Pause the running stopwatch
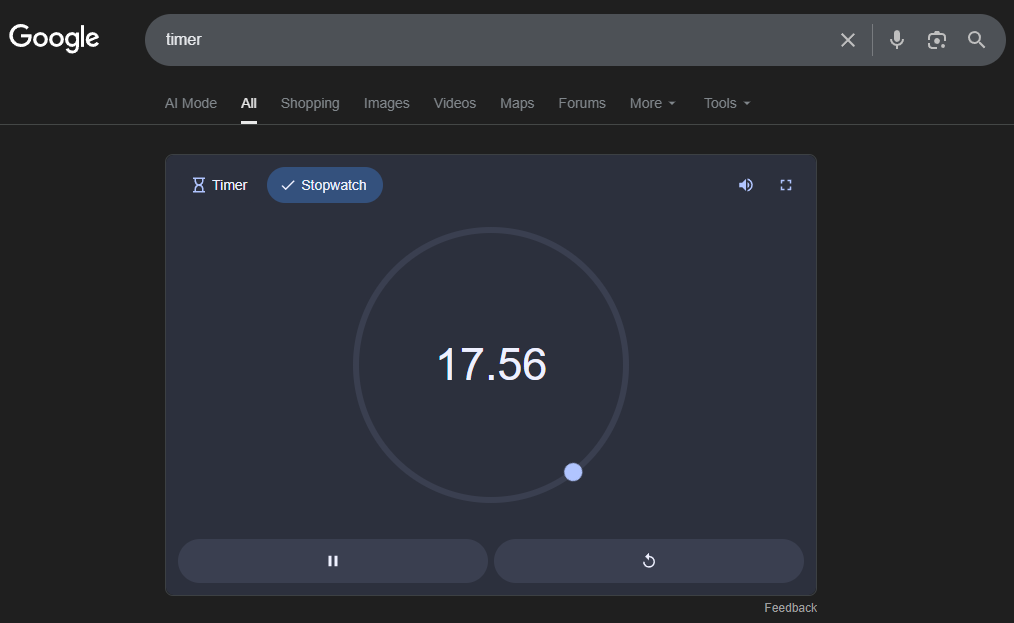The height and width of the screenshot is (623, 1014). tap(332, 561)
